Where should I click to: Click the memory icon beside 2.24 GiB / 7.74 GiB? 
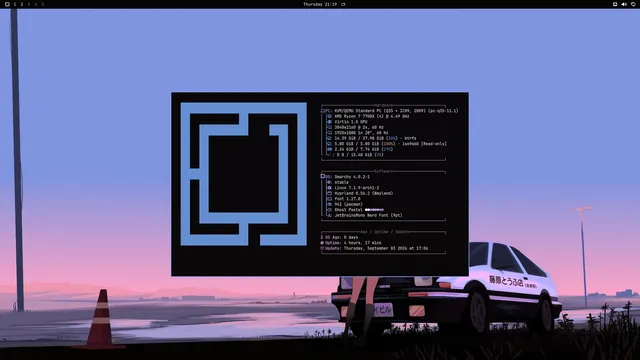coord(329,149)
